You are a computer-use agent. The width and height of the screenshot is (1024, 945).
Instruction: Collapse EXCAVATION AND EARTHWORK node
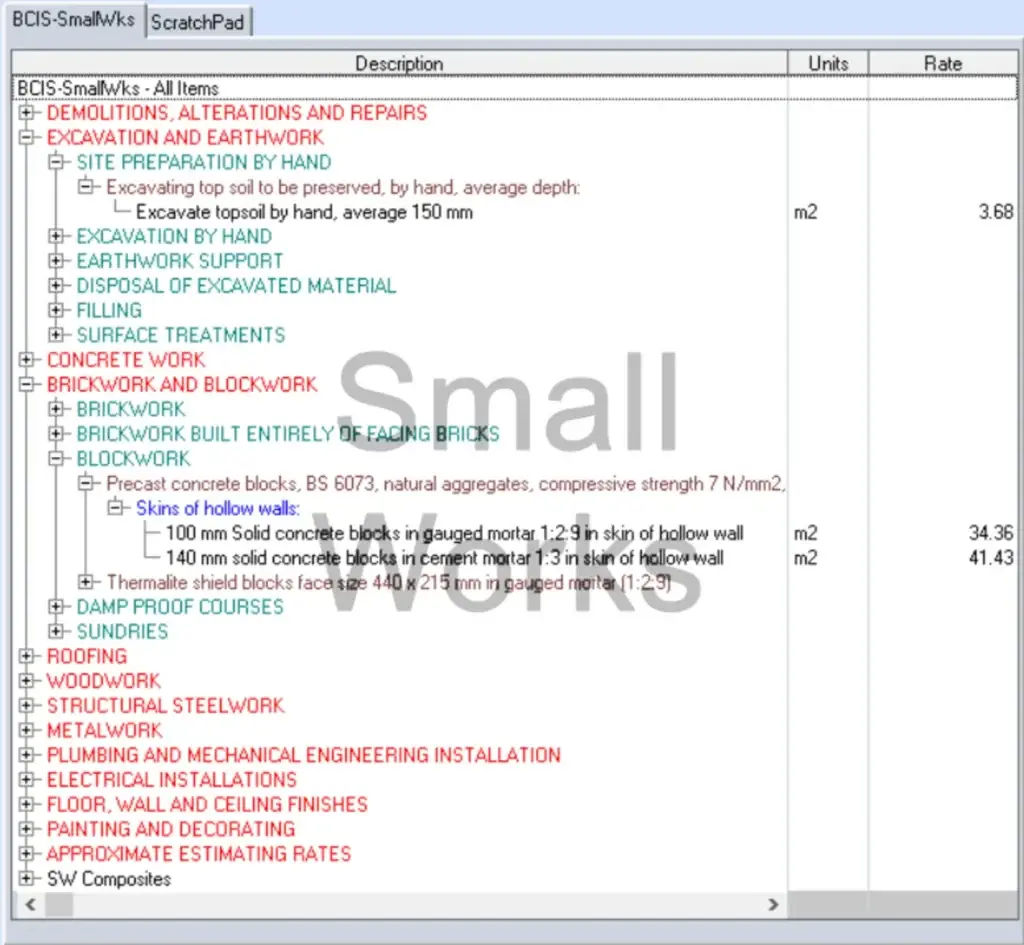coord(26,137)
